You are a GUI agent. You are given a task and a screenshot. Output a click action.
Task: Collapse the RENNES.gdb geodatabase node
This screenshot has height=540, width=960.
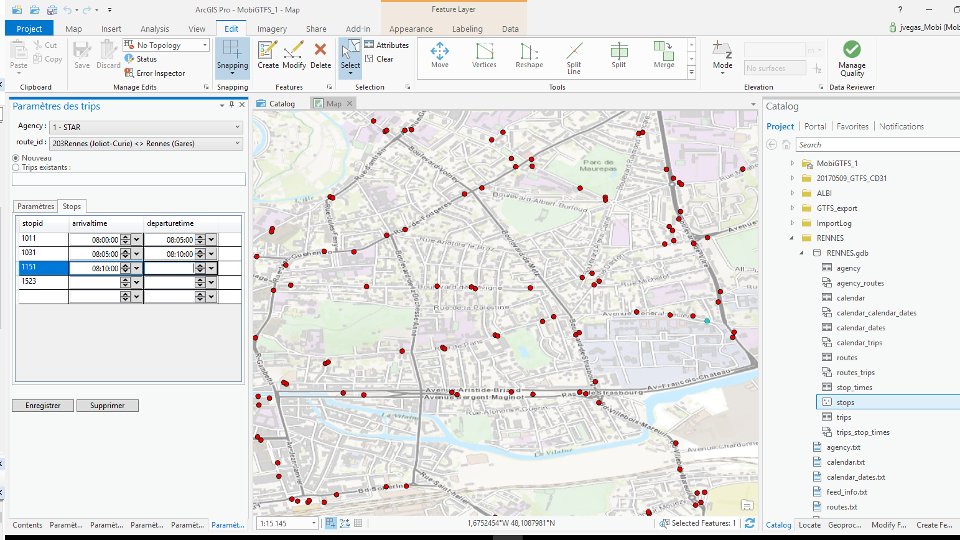point(801,253)
